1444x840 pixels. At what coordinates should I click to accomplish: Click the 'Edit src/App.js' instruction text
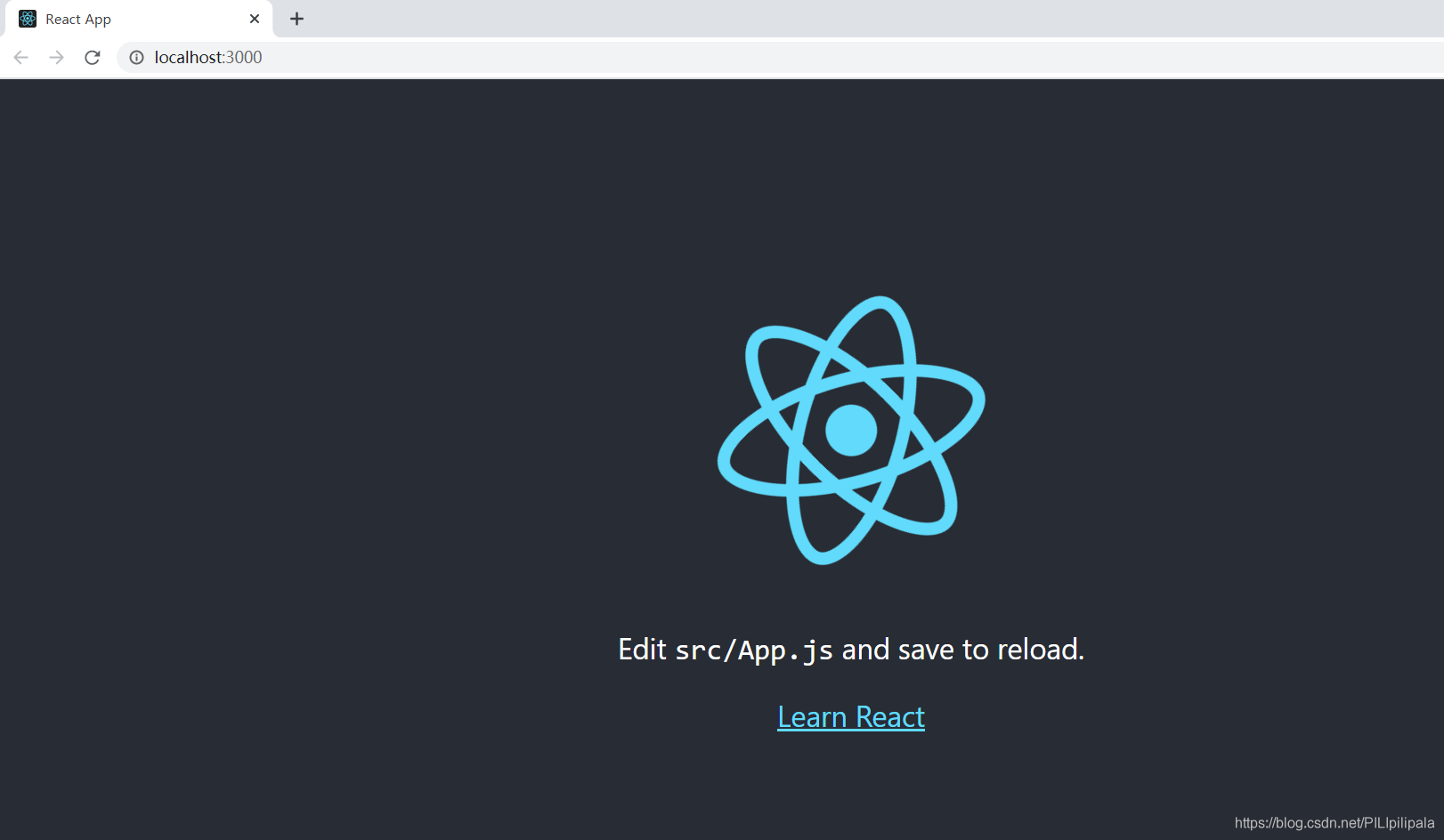850,649
